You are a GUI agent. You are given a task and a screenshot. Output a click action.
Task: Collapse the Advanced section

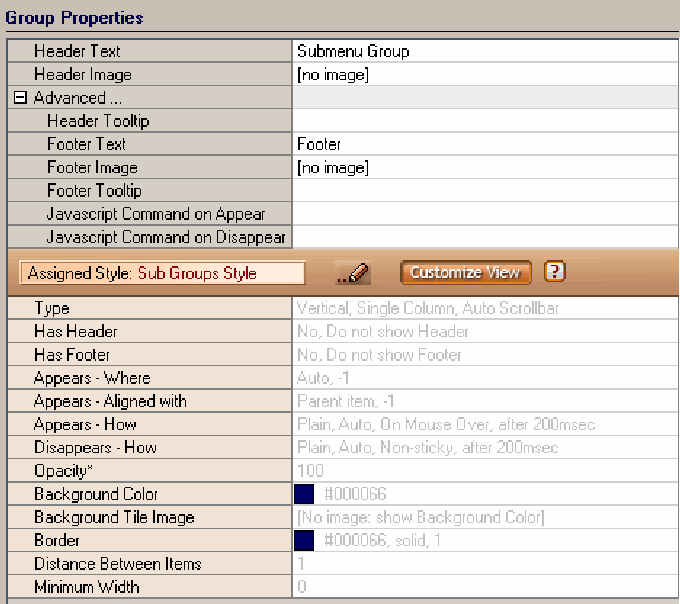click(x=20, y=98)
